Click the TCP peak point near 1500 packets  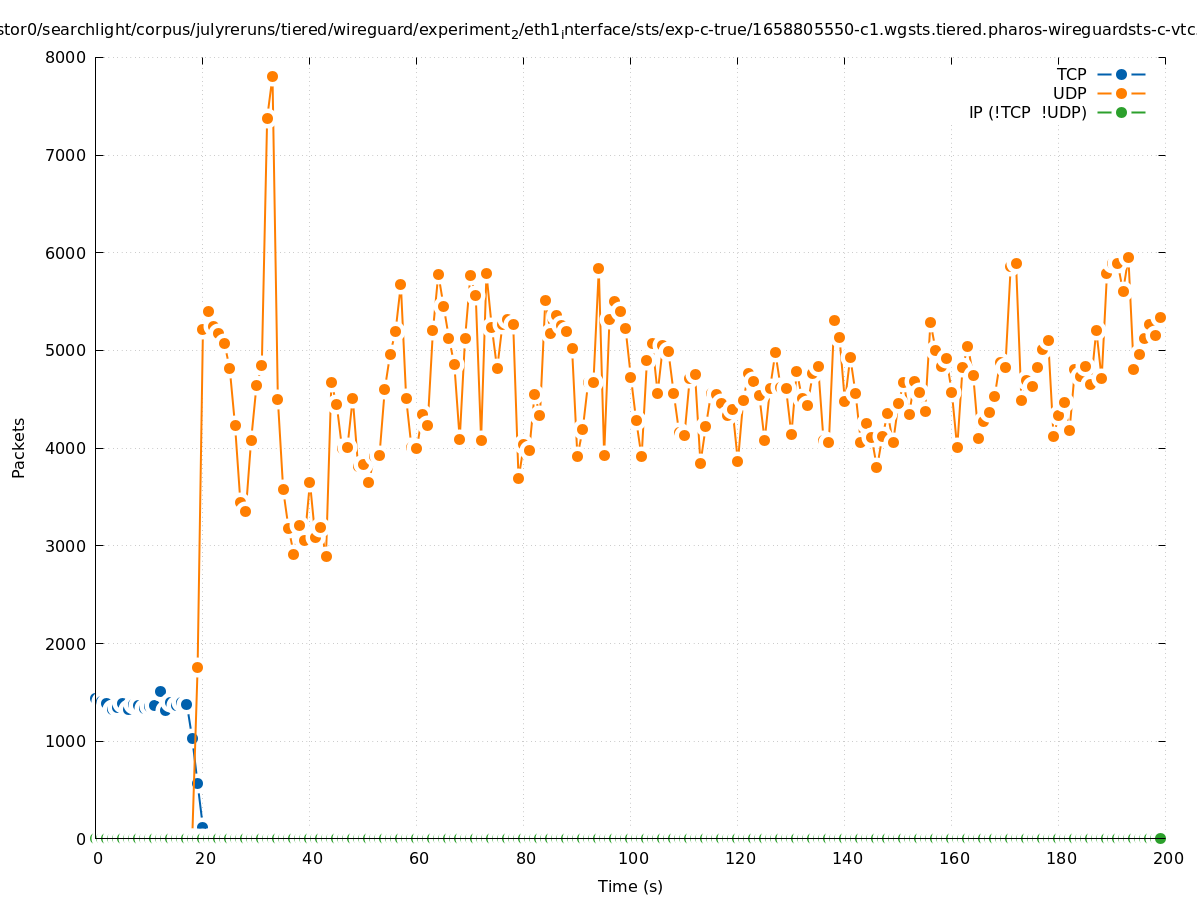click(x=160, y=691)
